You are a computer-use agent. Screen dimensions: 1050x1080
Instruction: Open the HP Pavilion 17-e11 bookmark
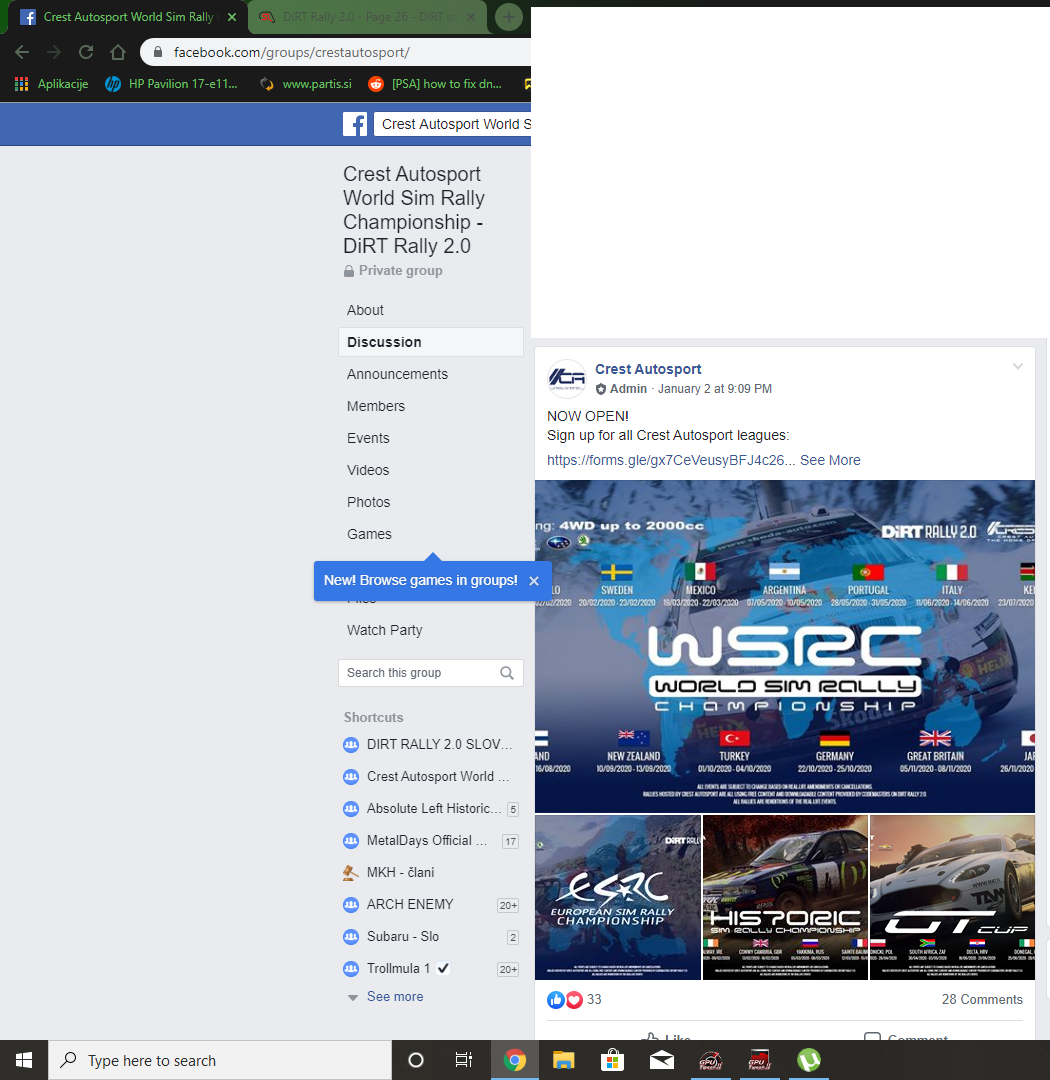pos(171,84)
